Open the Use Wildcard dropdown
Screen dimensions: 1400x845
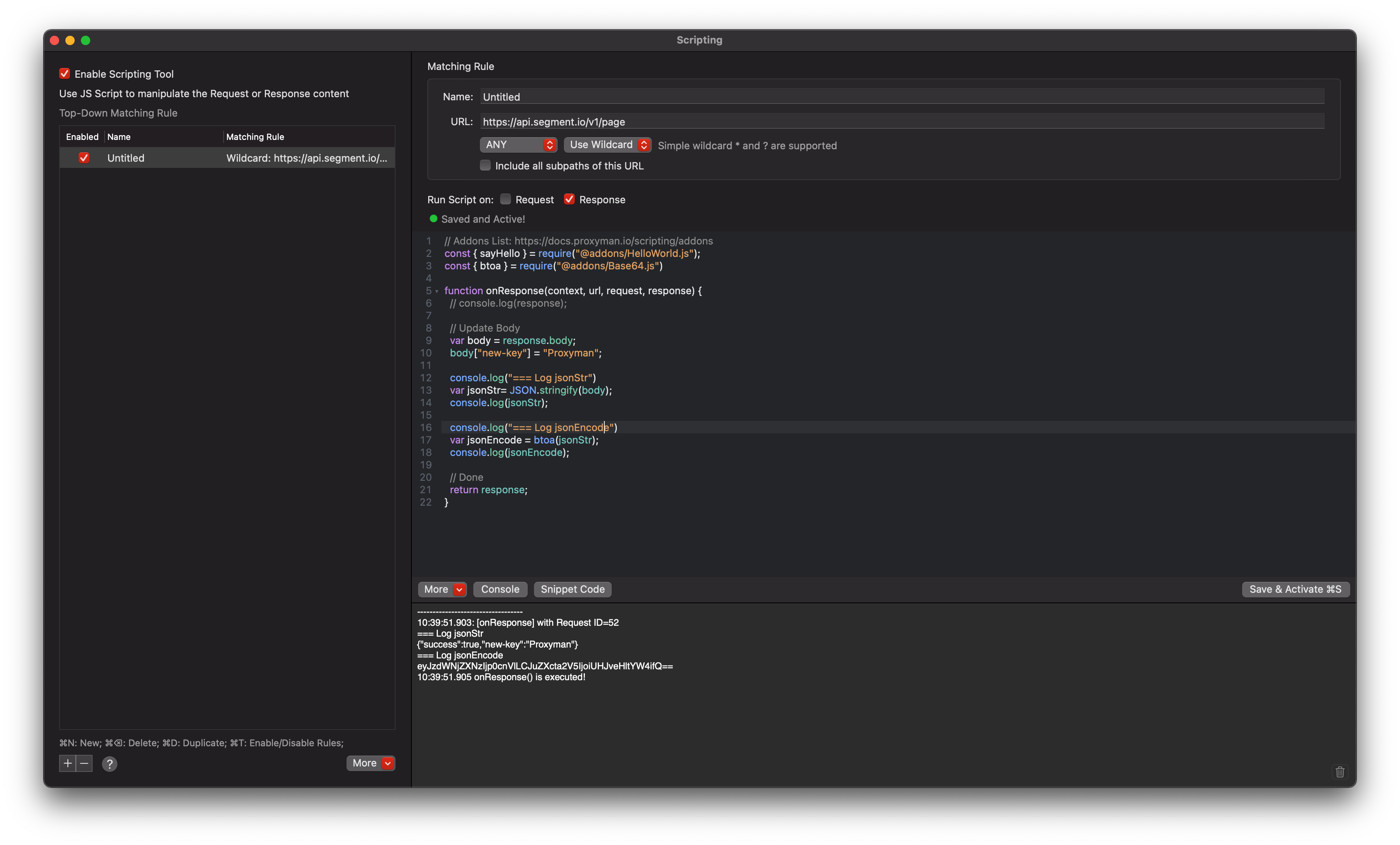607,145
